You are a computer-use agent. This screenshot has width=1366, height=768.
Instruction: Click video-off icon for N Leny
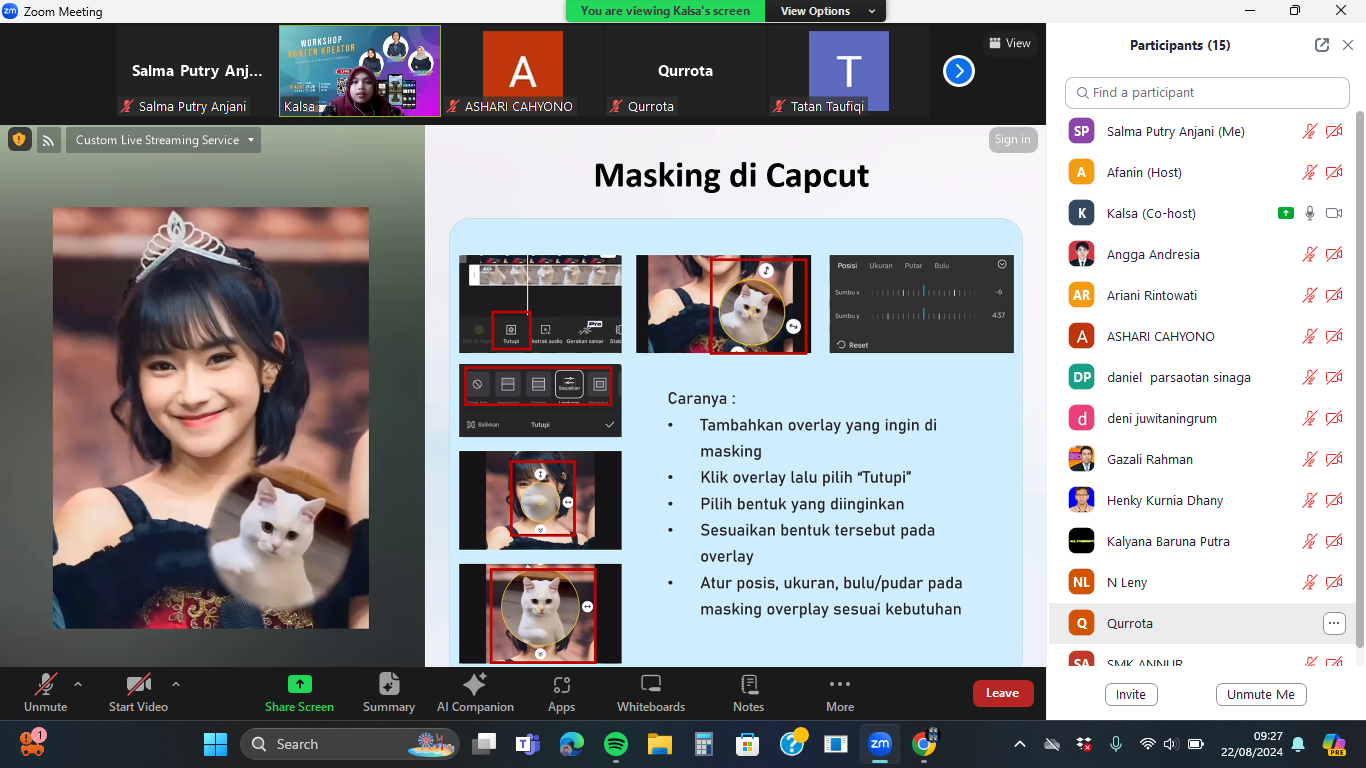tap(1334, 582)
